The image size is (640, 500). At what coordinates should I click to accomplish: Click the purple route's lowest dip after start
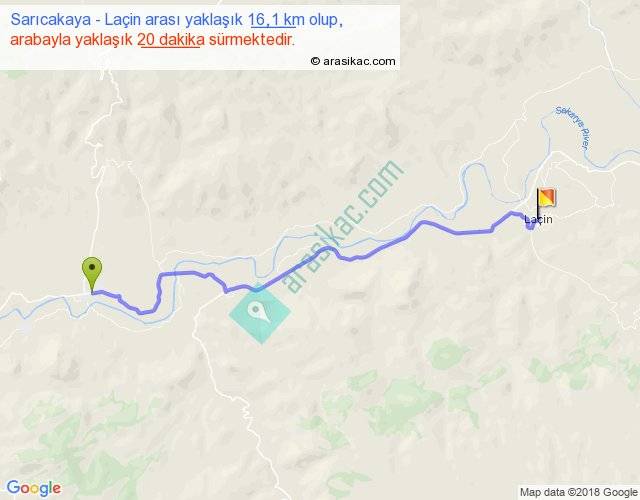point(141,313)
